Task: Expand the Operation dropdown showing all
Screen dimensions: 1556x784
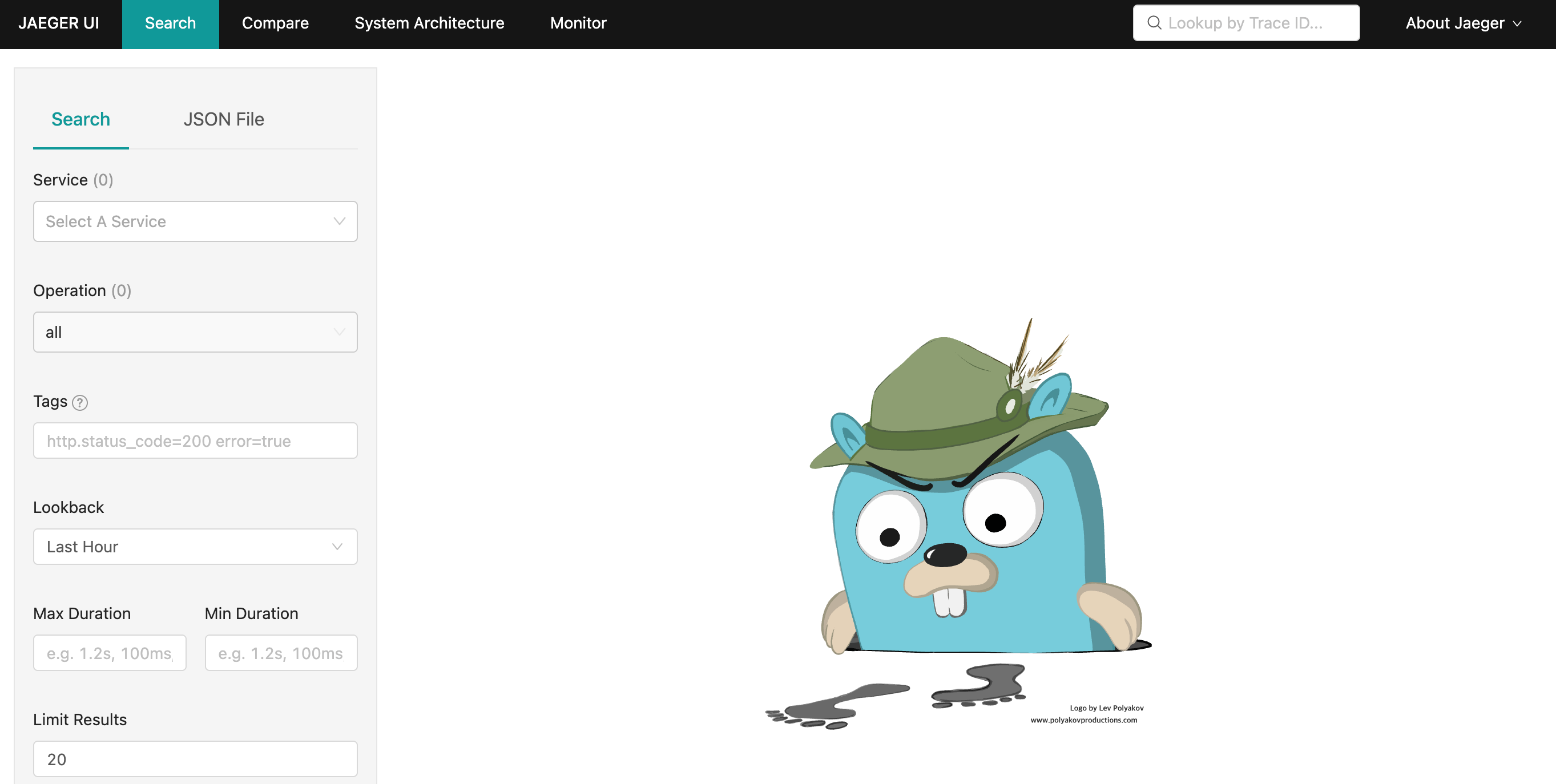Action: pos(195,332)
